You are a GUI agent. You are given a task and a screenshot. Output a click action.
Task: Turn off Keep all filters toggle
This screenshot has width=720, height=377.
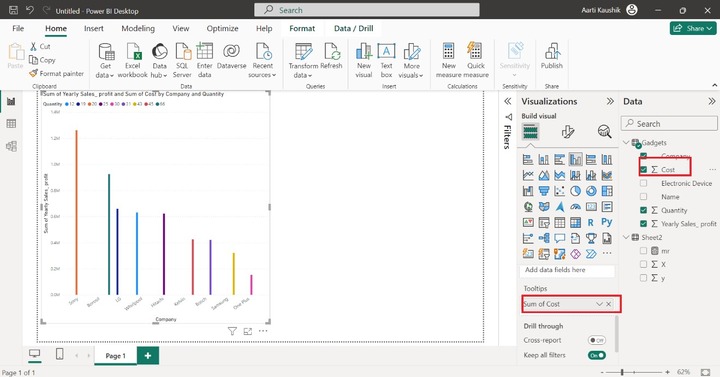pyautogui.click(x=596, y=355)
